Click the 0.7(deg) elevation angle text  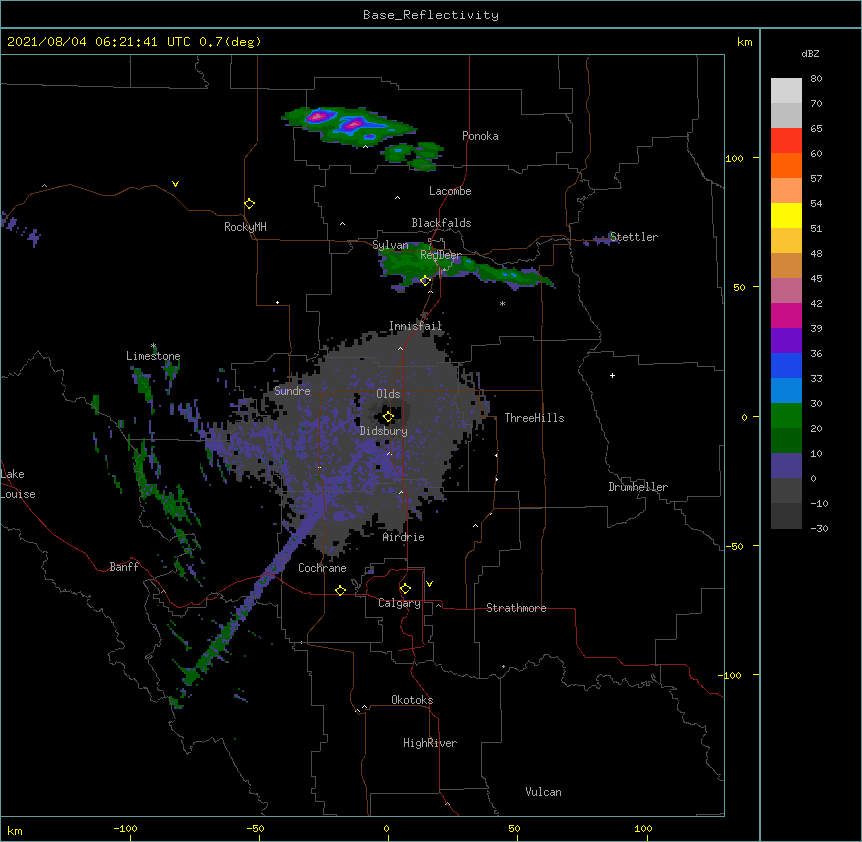click(230, 42)
